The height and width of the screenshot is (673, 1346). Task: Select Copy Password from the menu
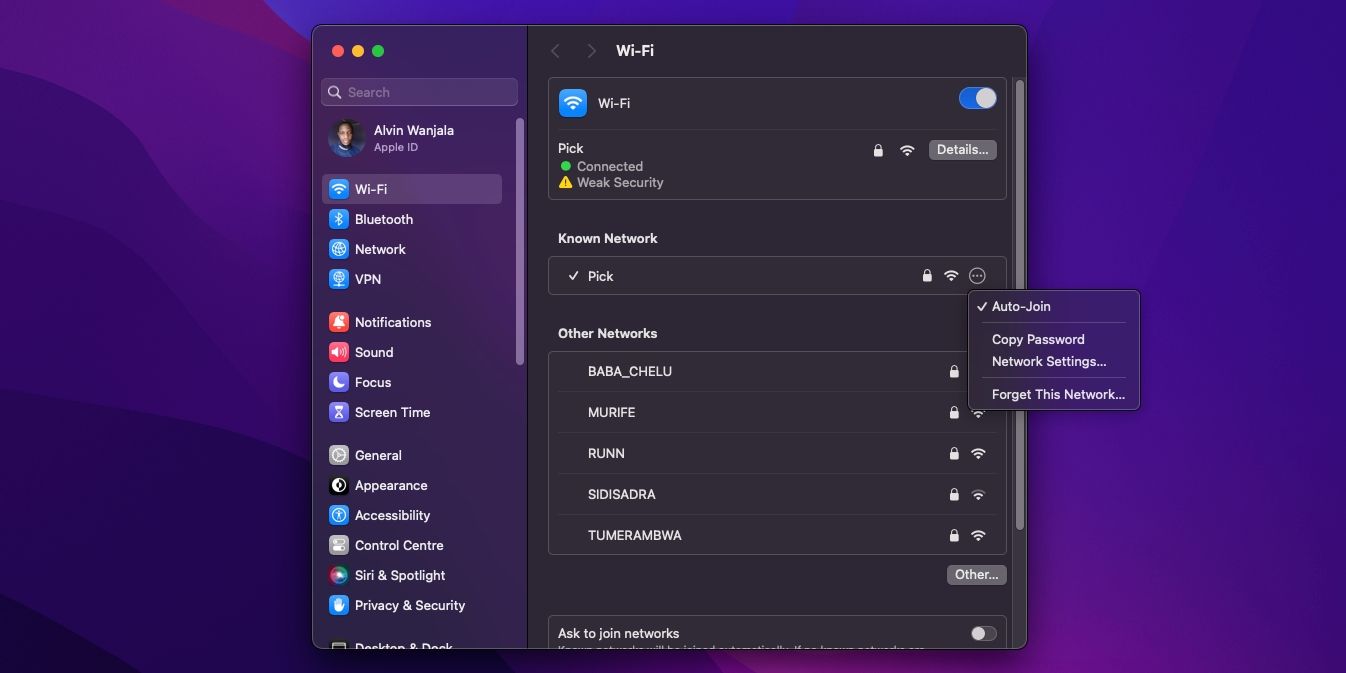coord(1037,339)
